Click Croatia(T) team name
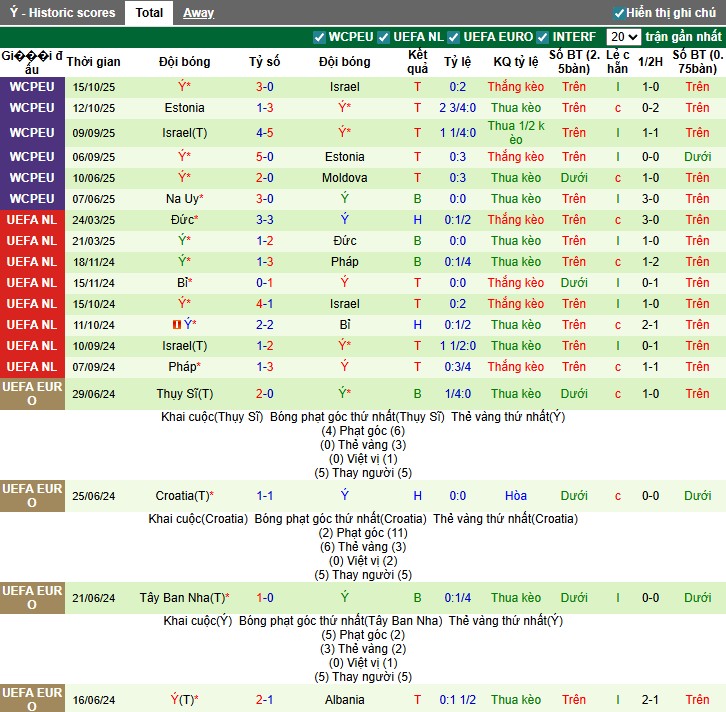 182,495
